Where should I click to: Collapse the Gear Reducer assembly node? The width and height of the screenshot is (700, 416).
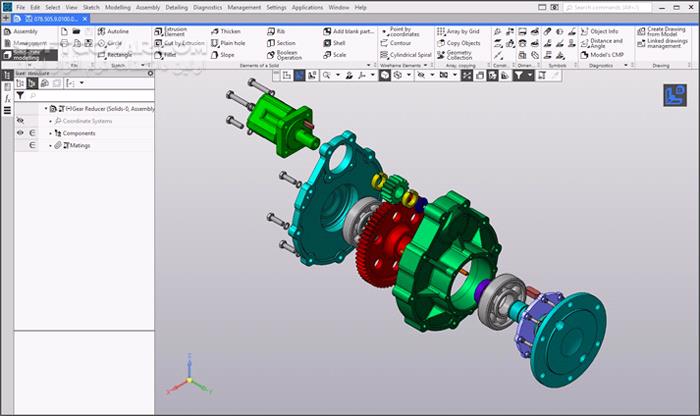coord(46,108)
